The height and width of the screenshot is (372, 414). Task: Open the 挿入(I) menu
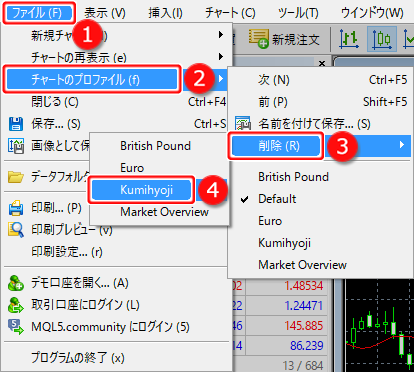click(x=165, y=13)
